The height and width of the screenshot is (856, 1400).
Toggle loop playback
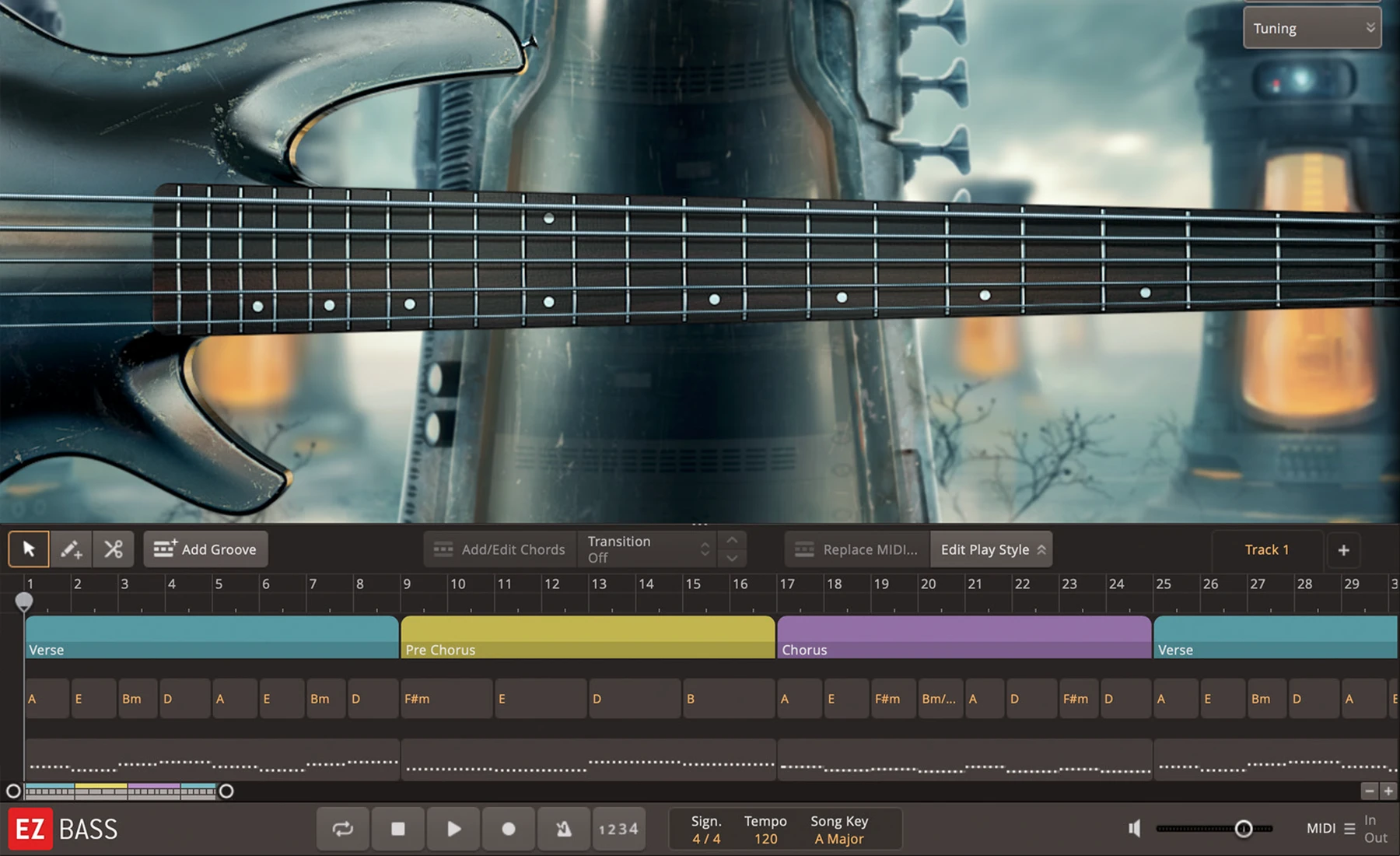pyautogui.click(x=343, y=829)
